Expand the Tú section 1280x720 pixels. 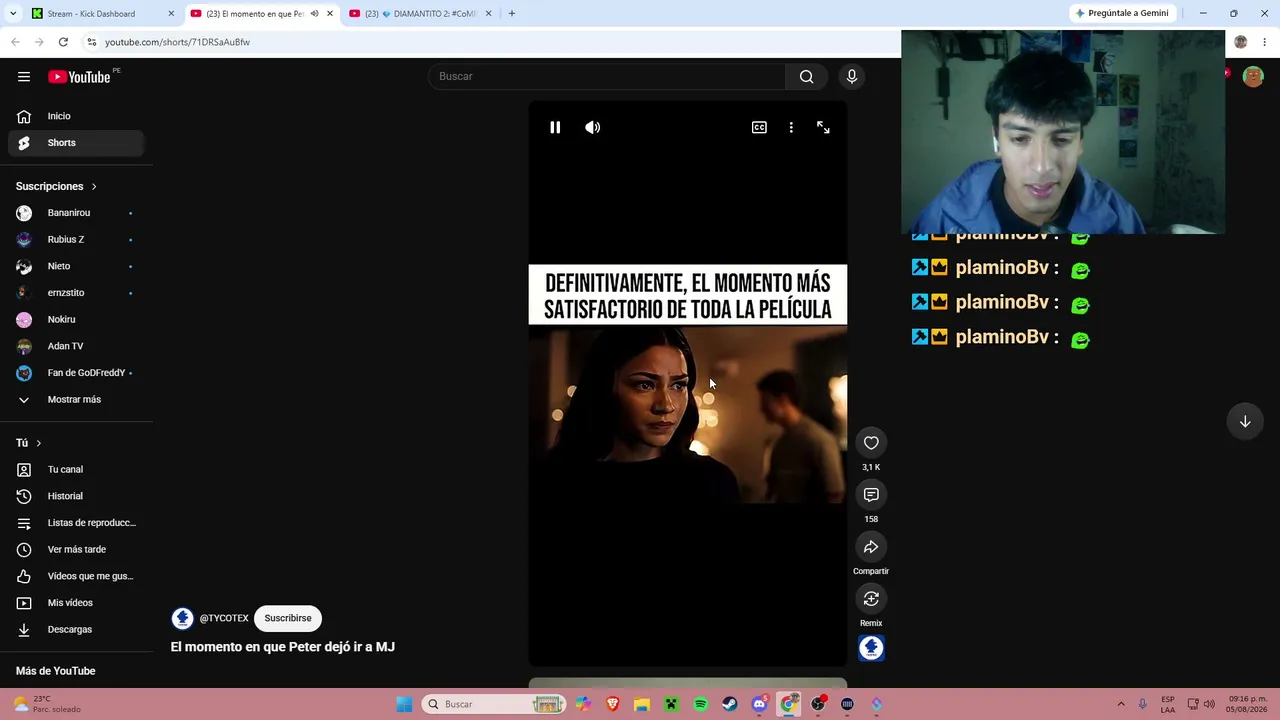(29, 443)
